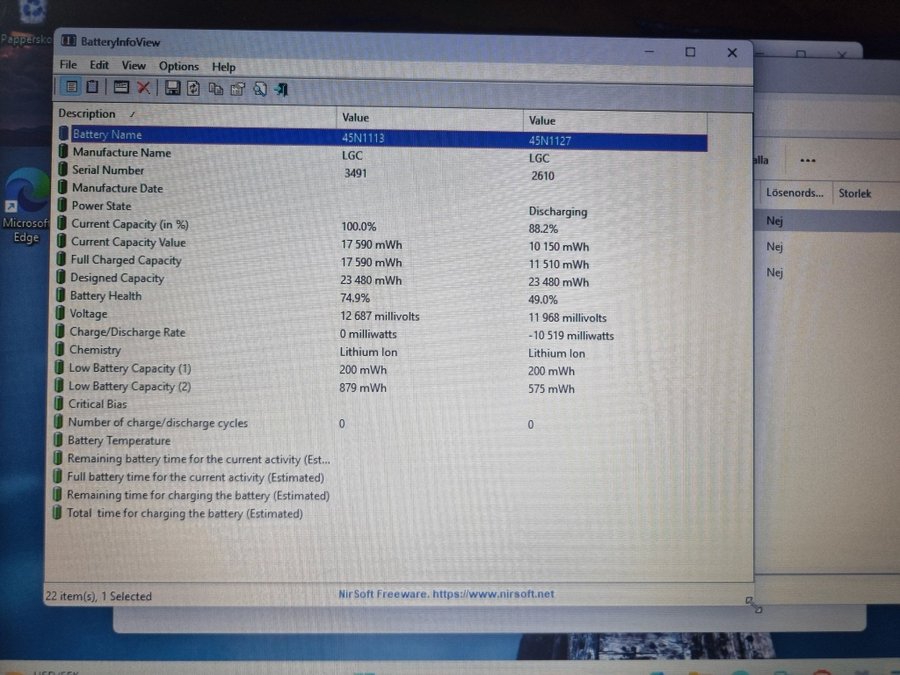Click the Lösenords... column header in background window
Screen dimensions: 900x675
tap(794, 193)
